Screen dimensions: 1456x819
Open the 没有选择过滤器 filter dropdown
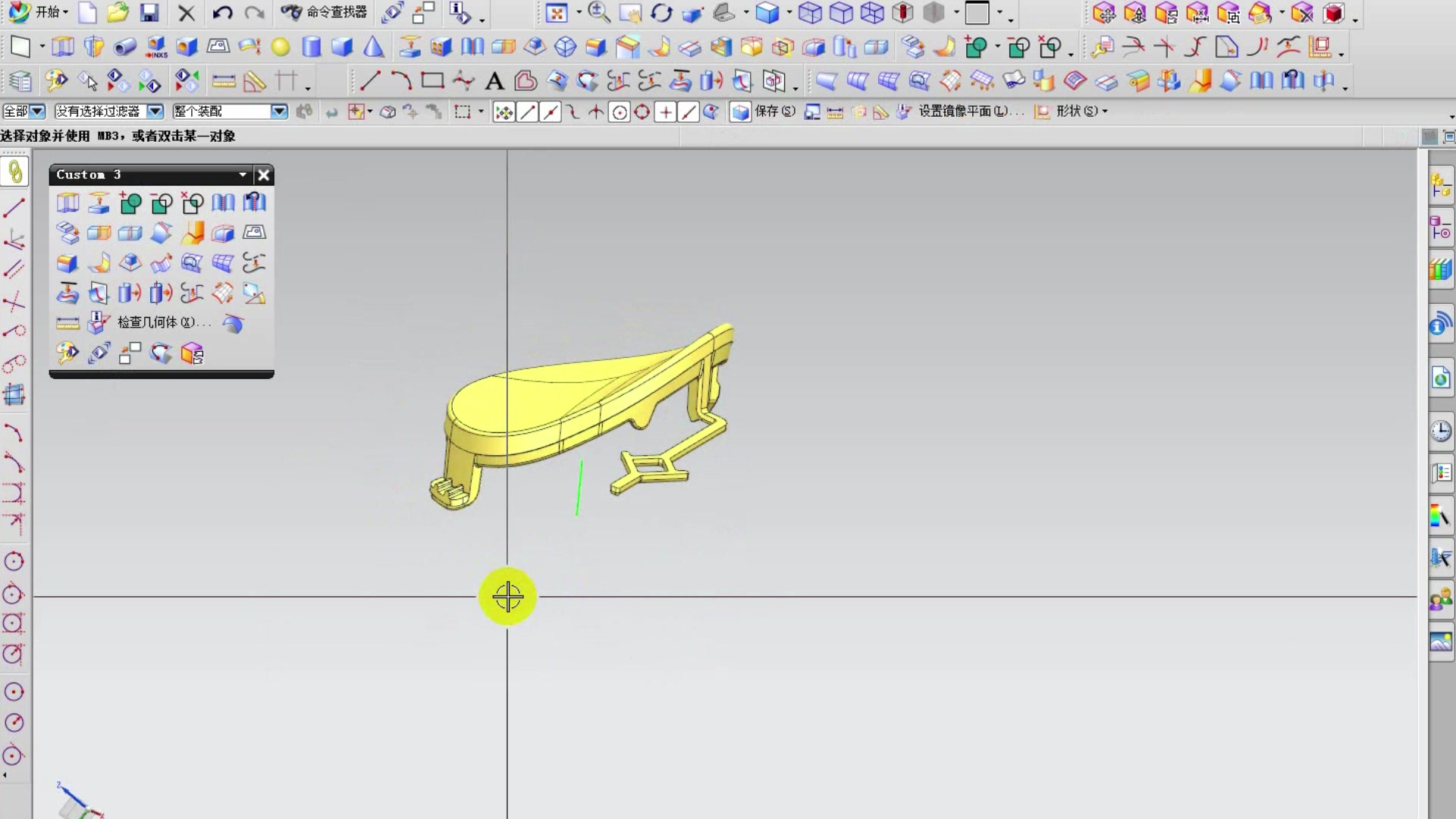click(x=155, y=111)
